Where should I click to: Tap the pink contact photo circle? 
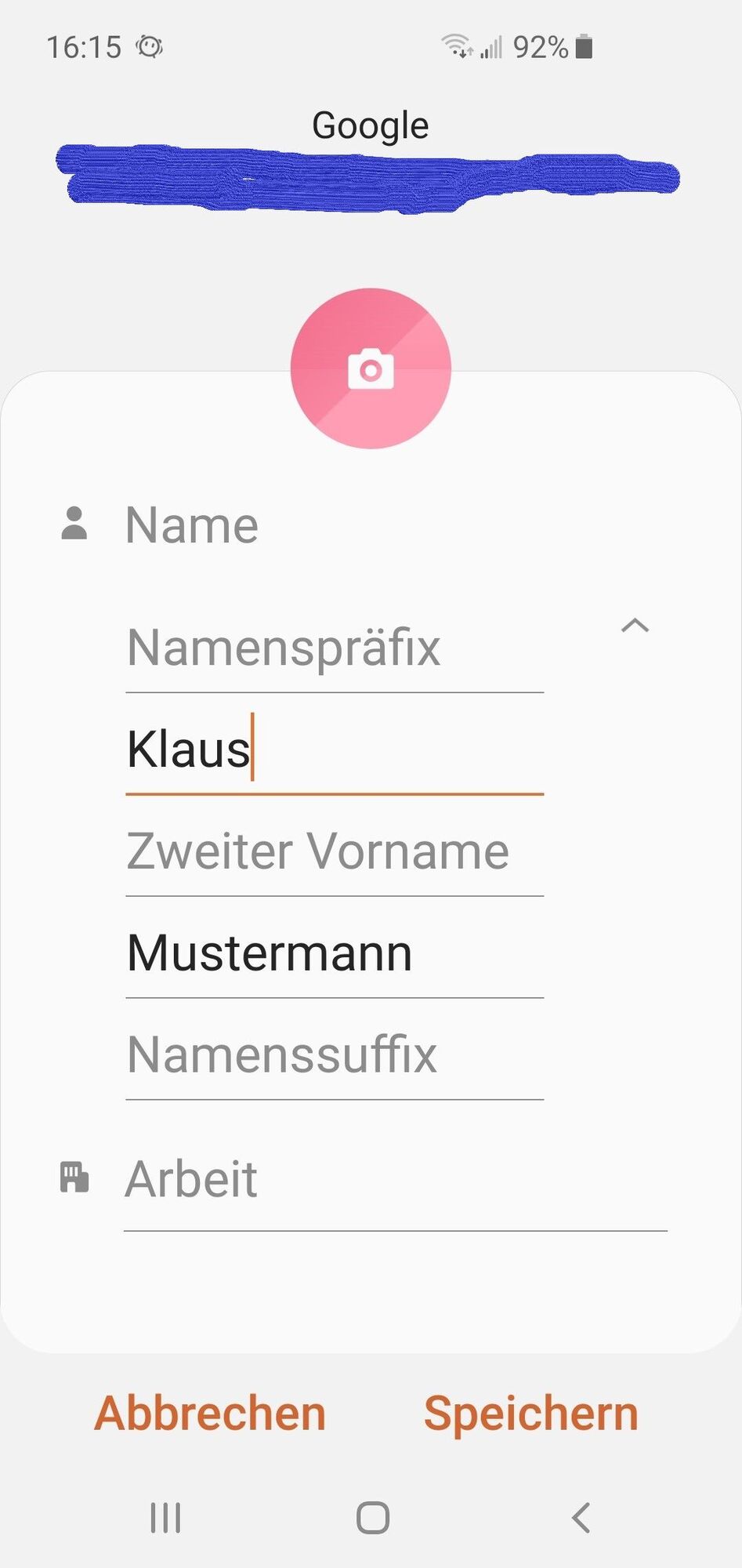point(371,368)
